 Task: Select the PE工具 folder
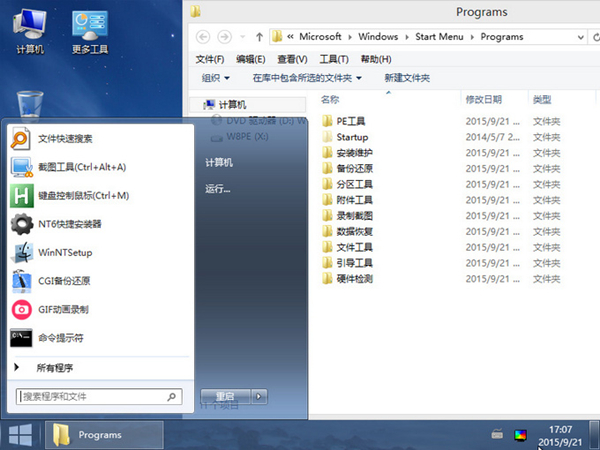point(351,121)
